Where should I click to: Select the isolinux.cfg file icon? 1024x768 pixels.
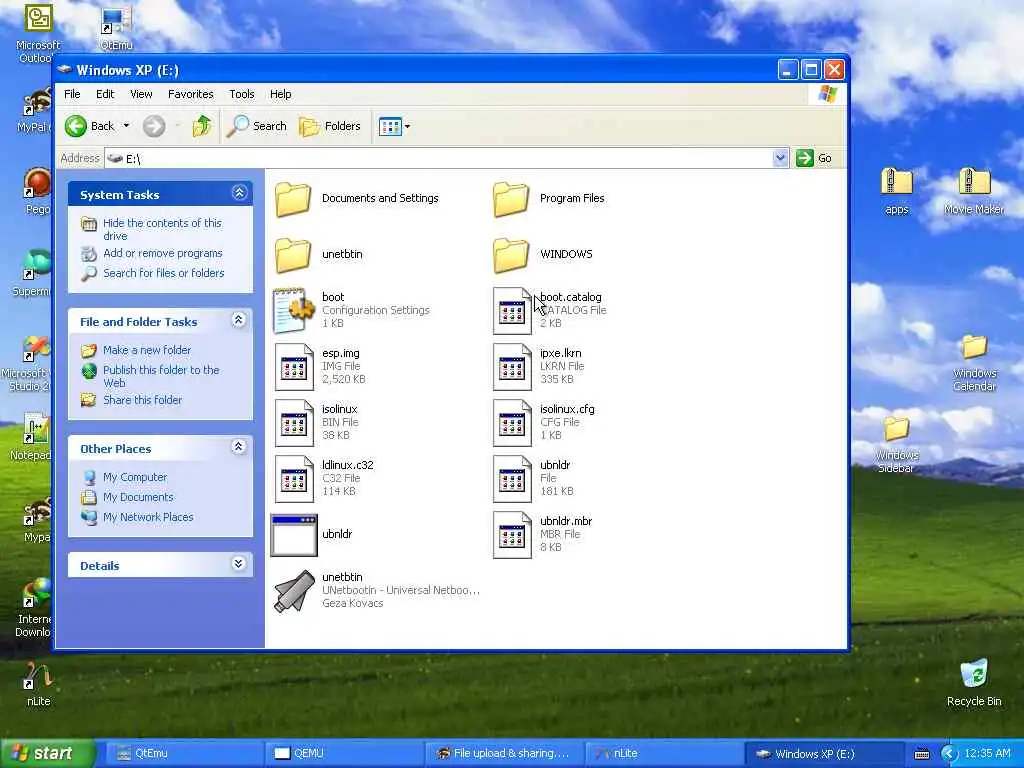coord(512,423)
